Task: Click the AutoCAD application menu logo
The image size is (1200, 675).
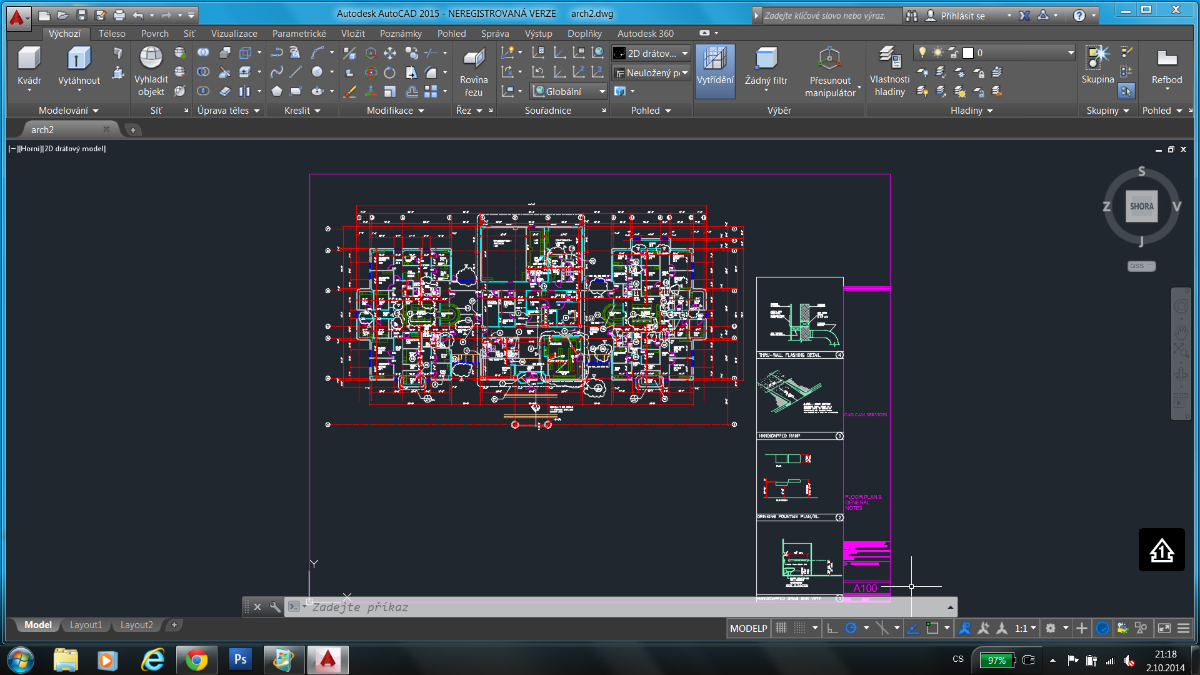Action: pos(17,15)
